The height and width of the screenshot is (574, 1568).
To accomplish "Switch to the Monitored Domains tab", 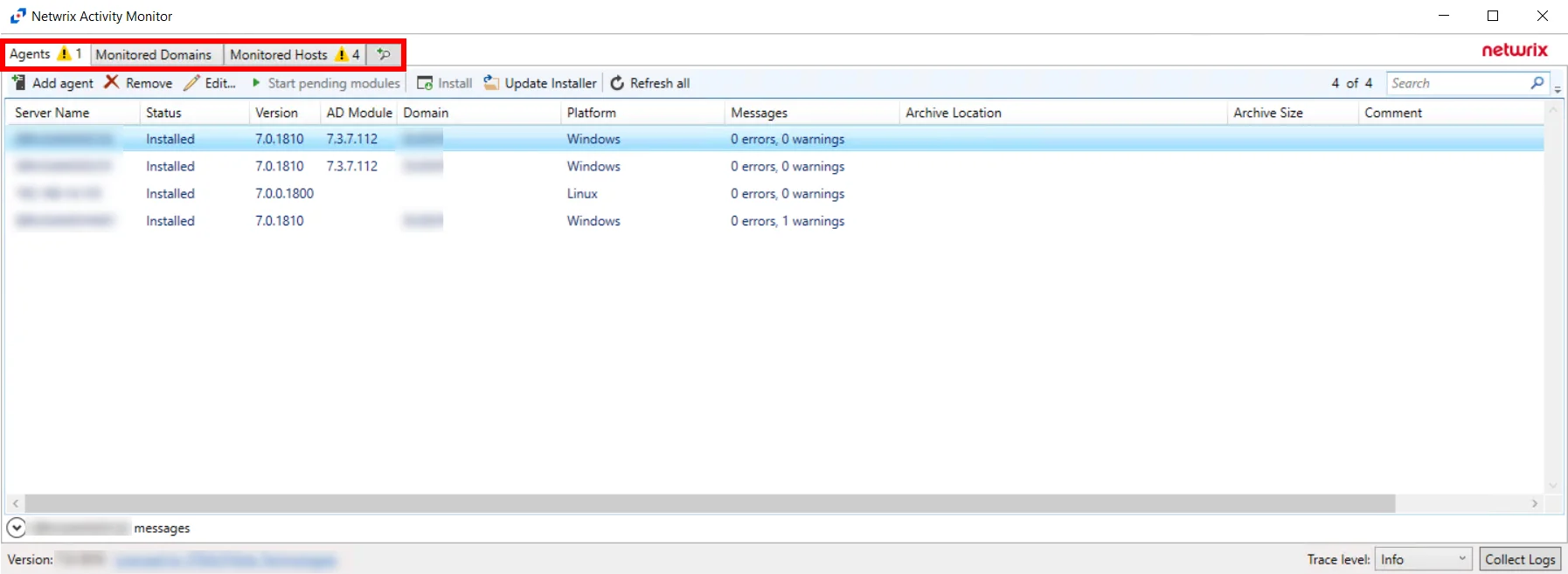I will [154, 54].
